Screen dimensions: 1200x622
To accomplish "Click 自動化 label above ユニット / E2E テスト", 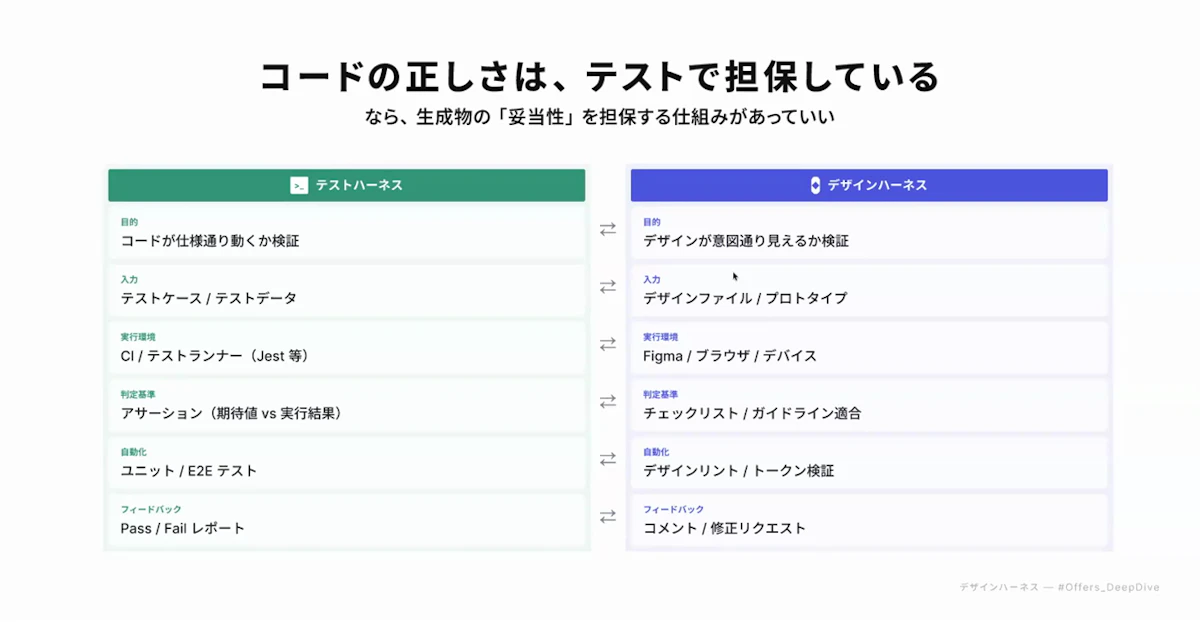I will pos(134,452).
